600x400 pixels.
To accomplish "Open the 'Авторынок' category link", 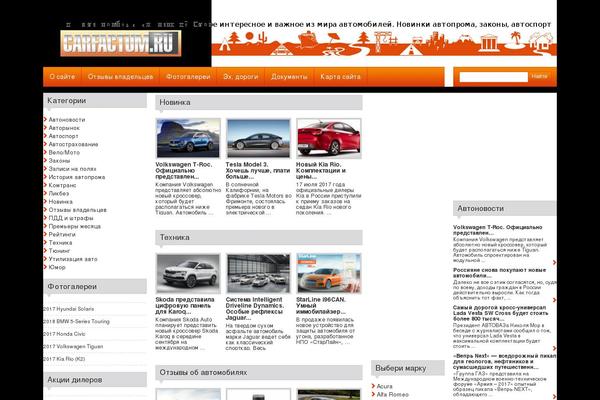I will [64, 128].
